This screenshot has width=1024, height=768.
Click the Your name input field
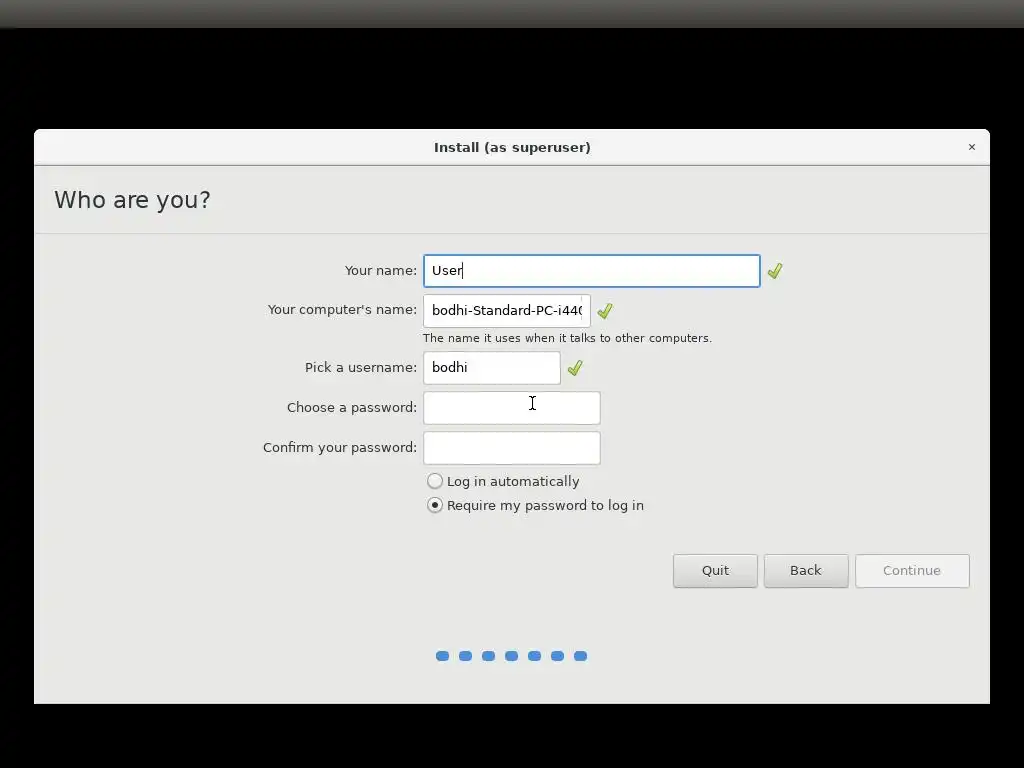coord(592,271)
